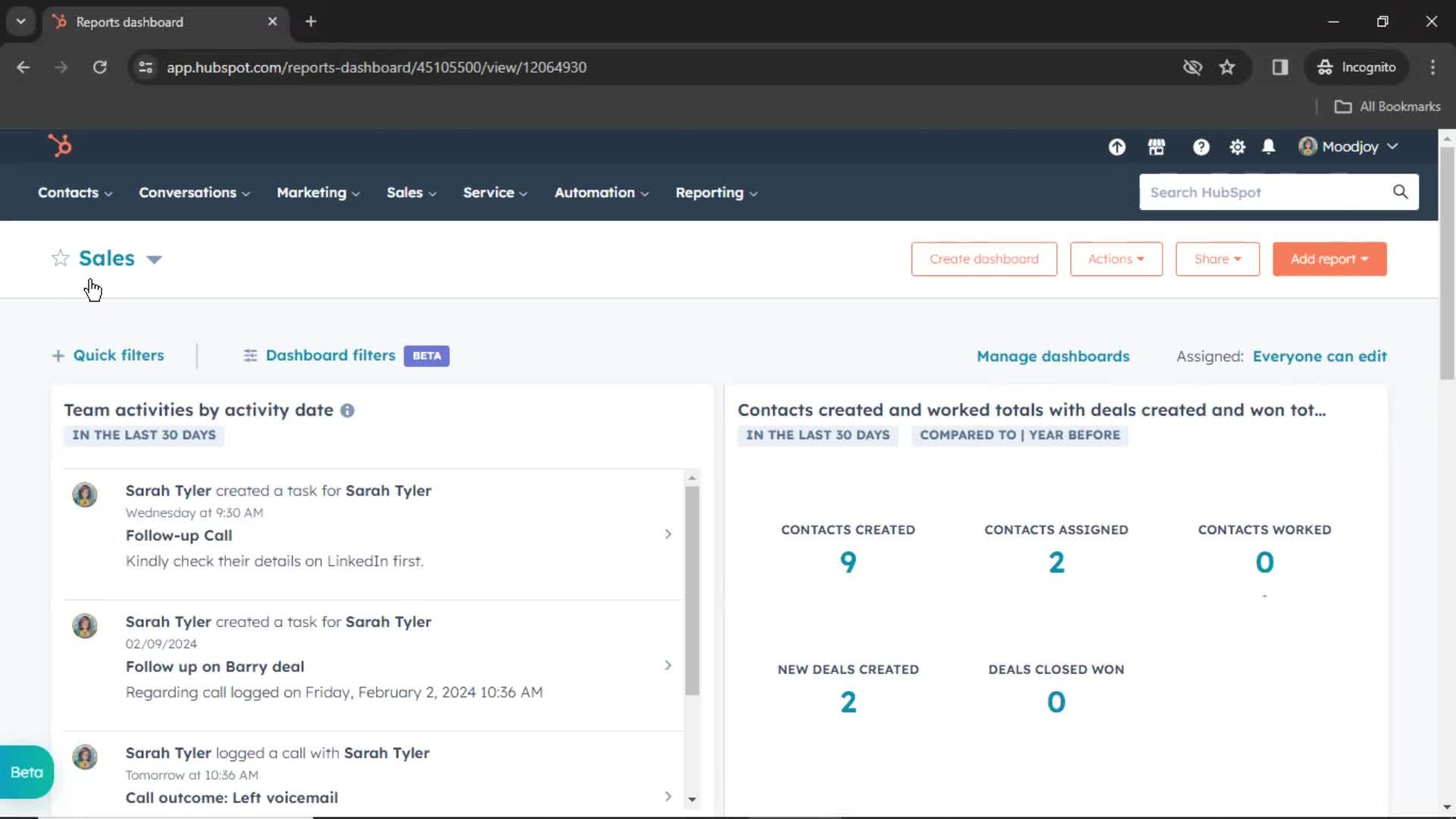
Task: Open notifications bell icon
Action: [x=1268, y=147]
